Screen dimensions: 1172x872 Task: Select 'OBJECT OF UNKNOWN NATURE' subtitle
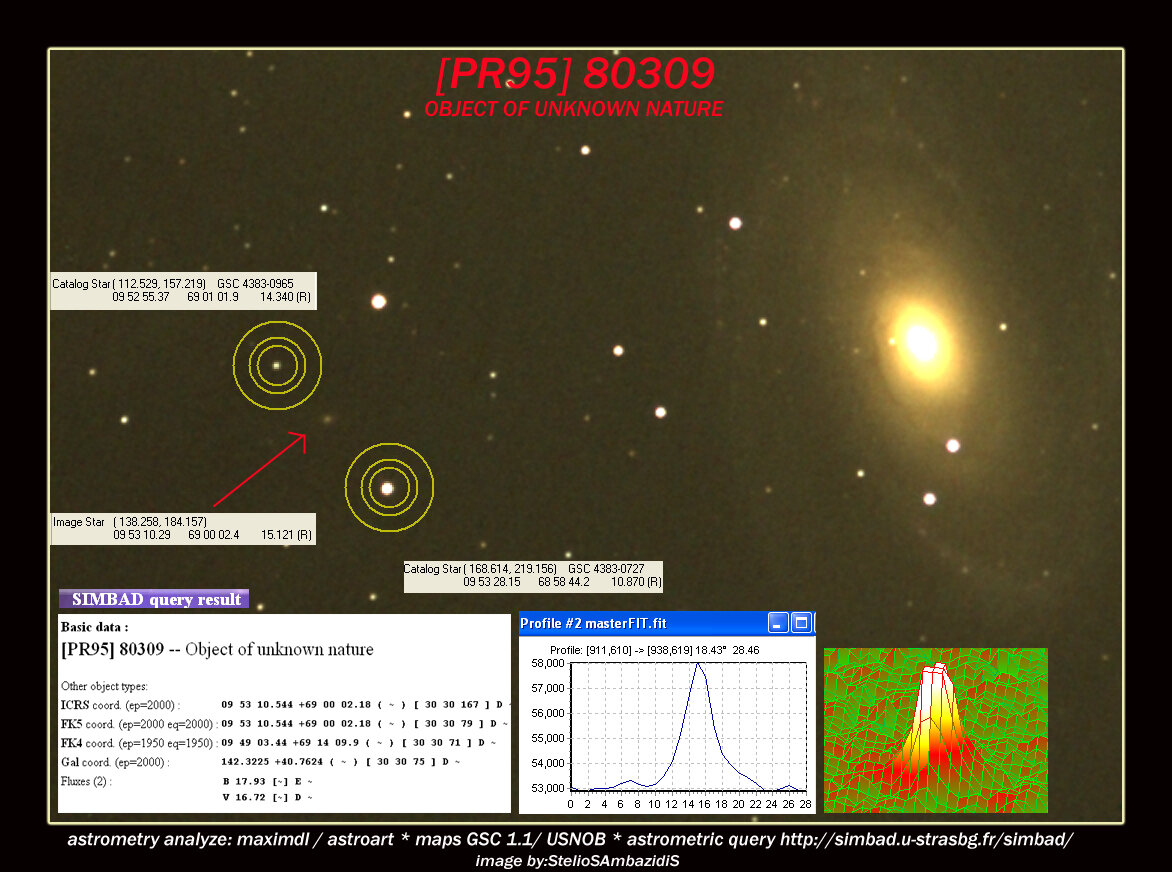pos(573,109)
